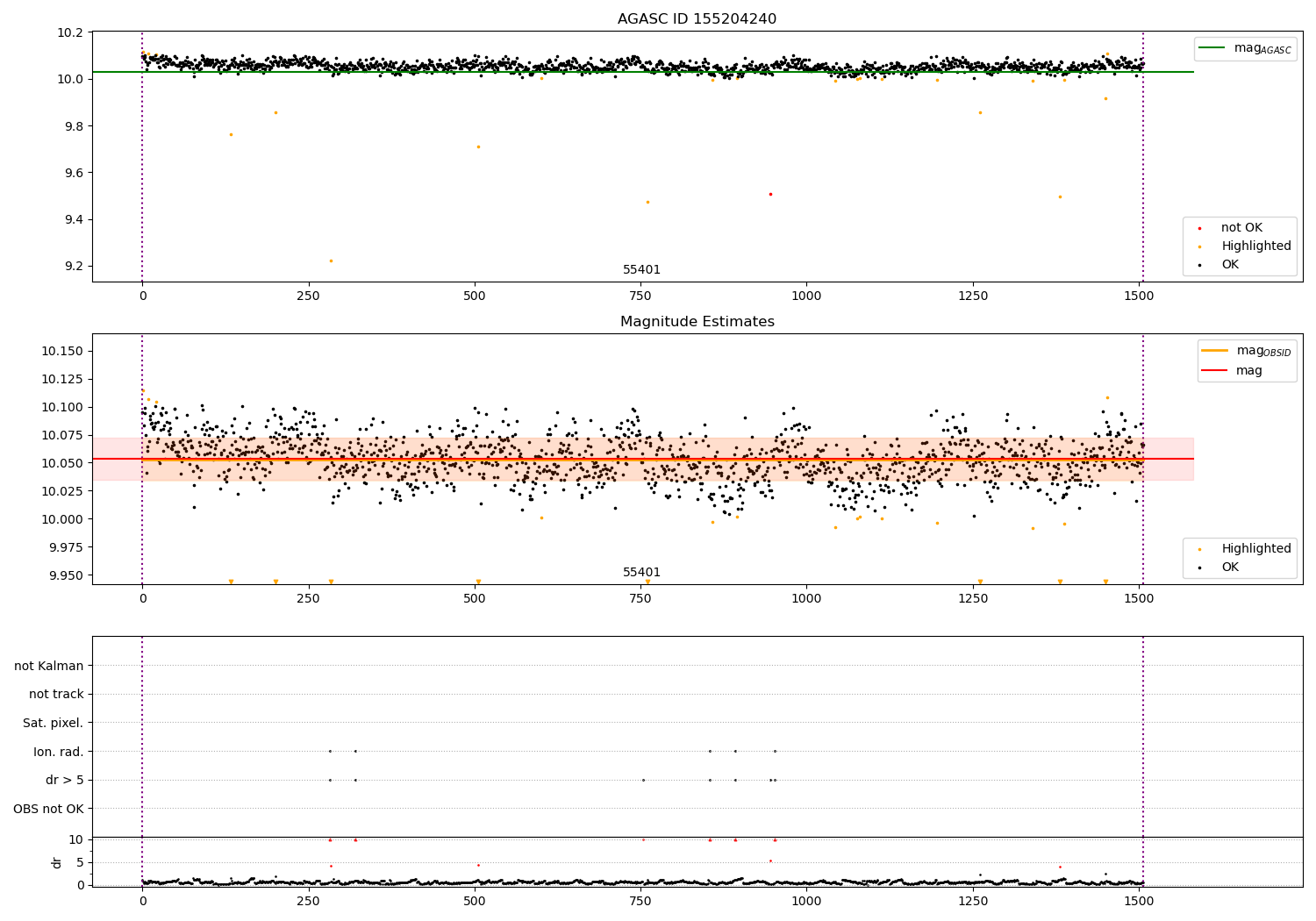Click the red 'mag' legend line in middle plot
Viewport: 1316px width, 921px height.
click(1214, 370)
